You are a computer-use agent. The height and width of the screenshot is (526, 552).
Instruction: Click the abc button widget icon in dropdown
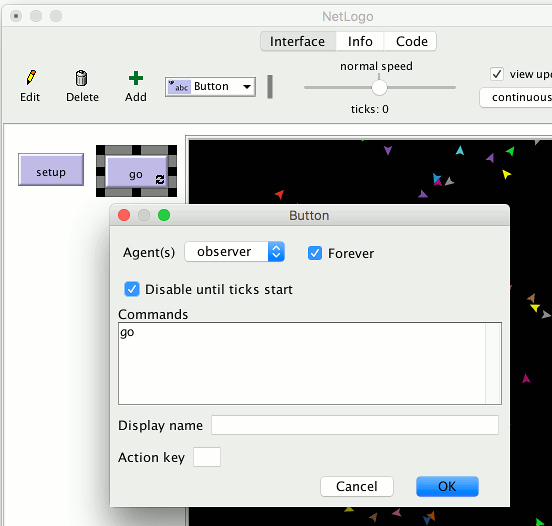179,87
